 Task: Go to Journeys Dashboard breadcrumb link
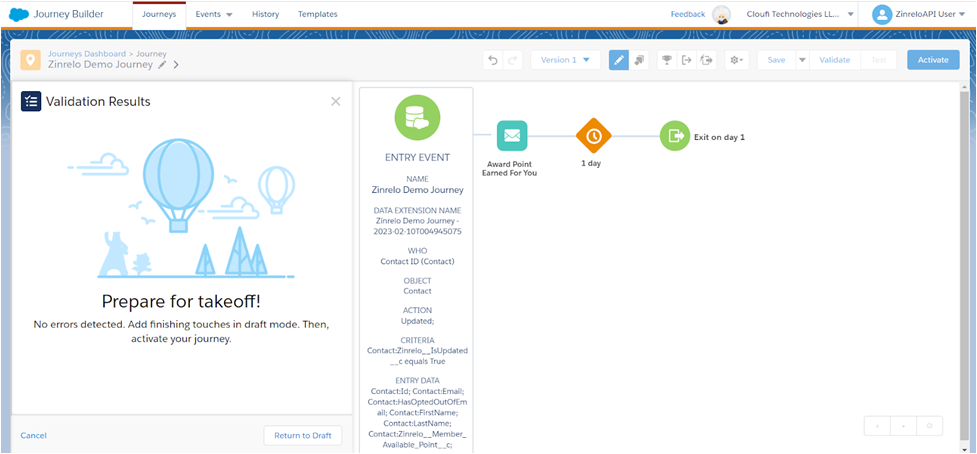point(87,54)
